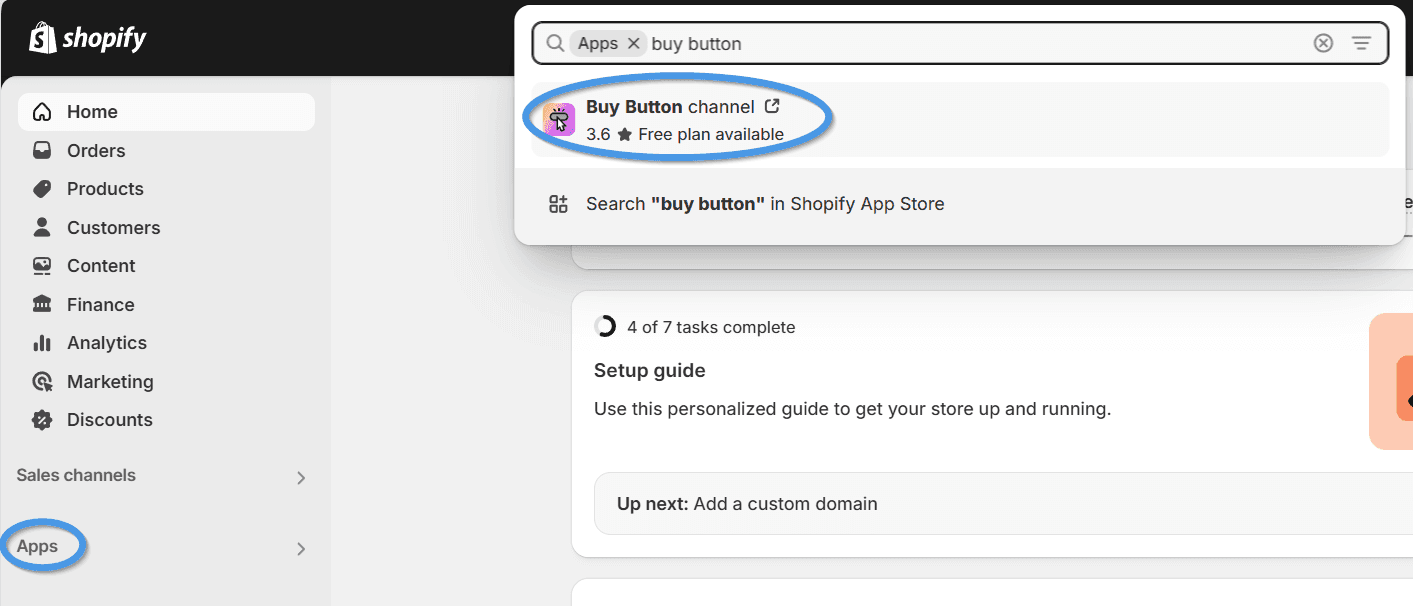Open search filter options icon
Image resolution: width=1413 pixels, height=606 pixels.
[1361, 43]
